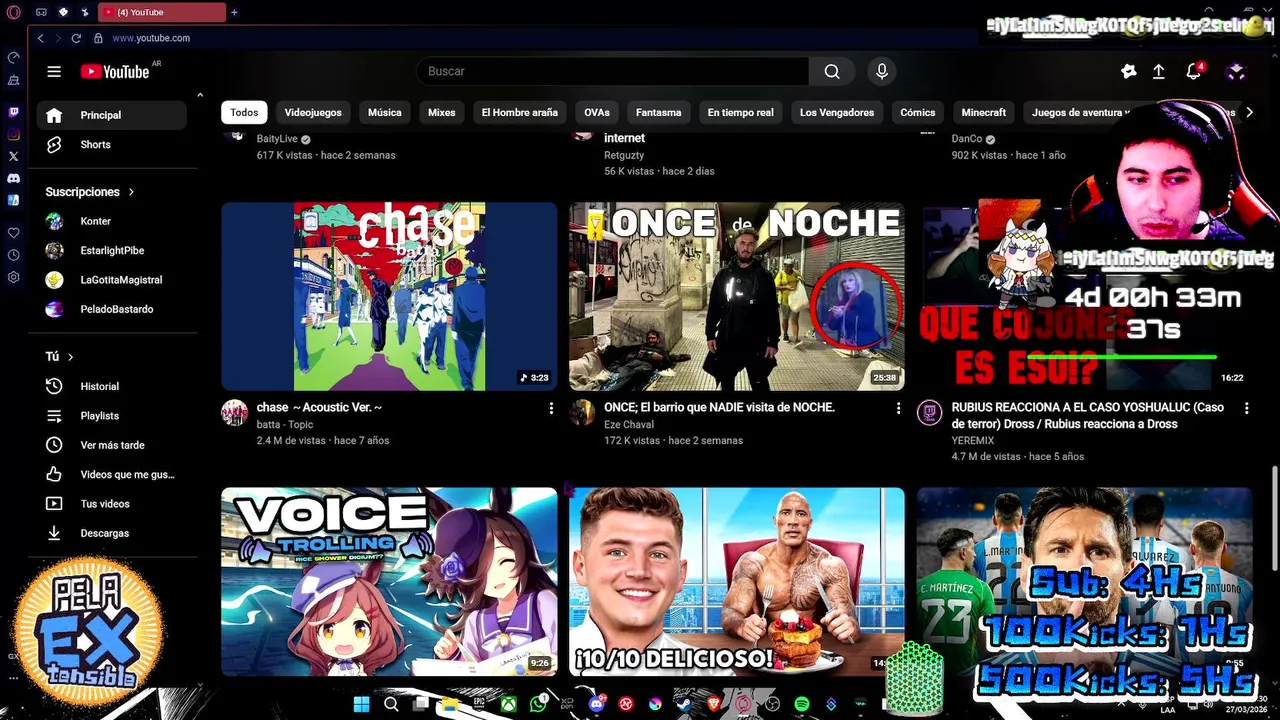This screenshot has width=1280, height=720.
Task: Open the Windows Start button
Action: pyautogui.click(x=361, y=704)
